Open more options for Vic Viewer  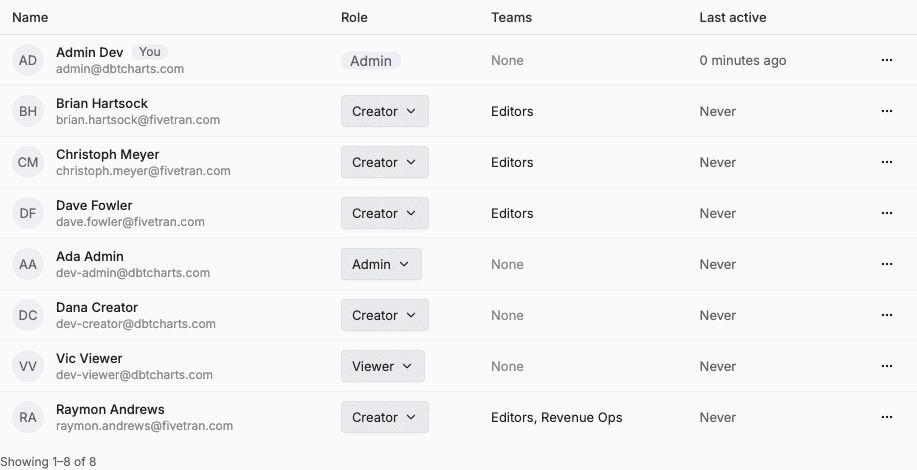point(887,366)
